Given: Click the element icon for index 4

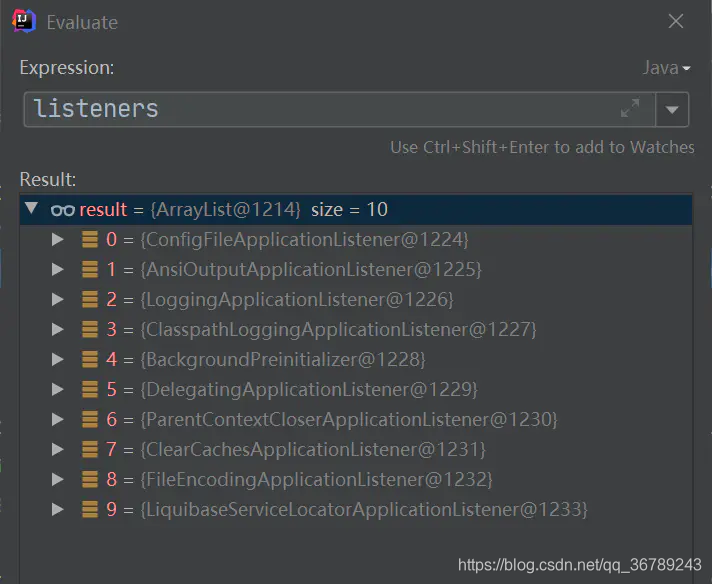Looking at the screenshot, I should point(90,359).
